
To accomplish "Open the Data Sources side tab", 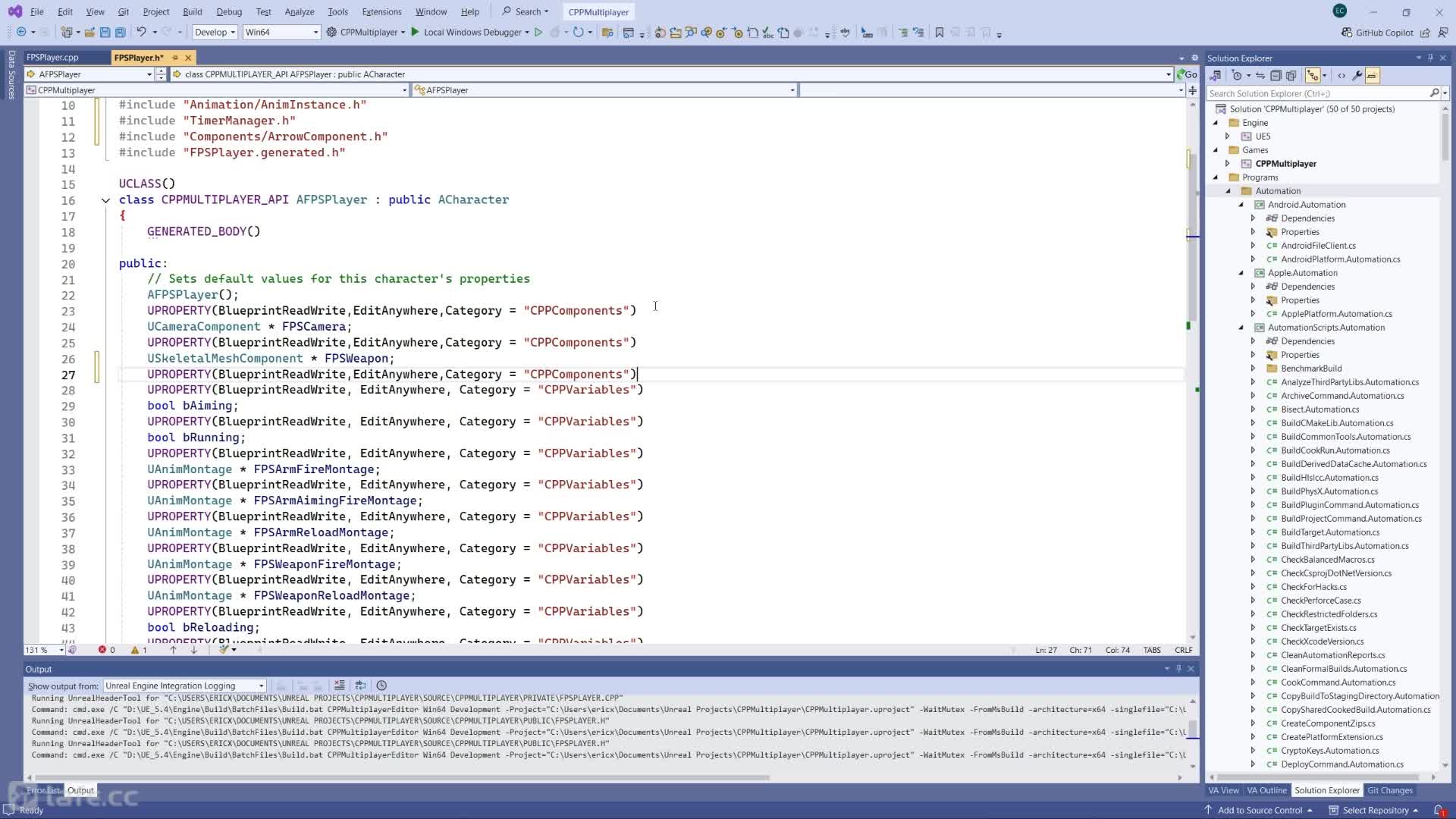I will (x=11, y=74).
